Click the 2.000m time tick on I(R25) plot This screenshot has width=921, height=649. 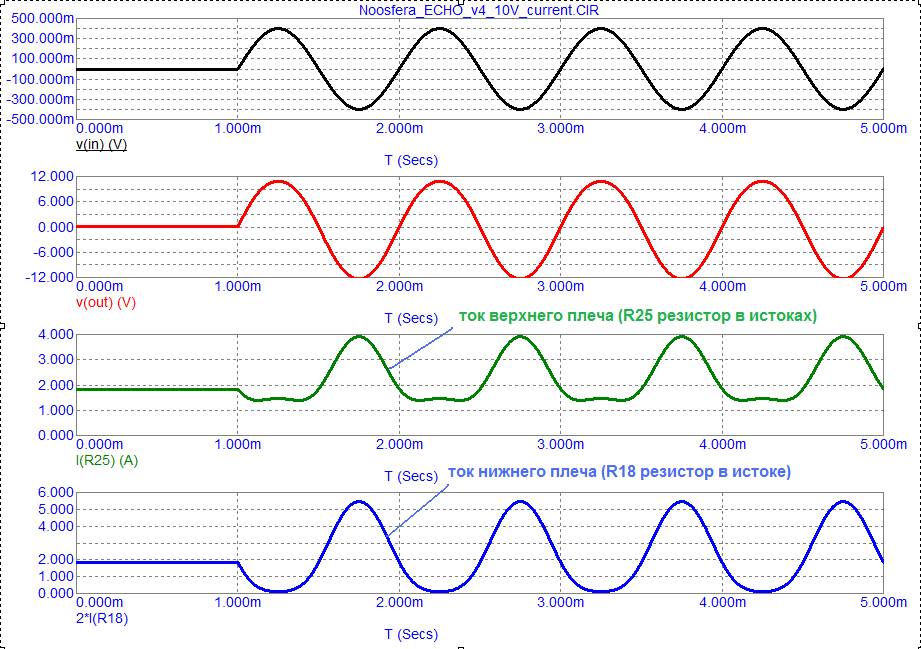click(x=399, y=445)
